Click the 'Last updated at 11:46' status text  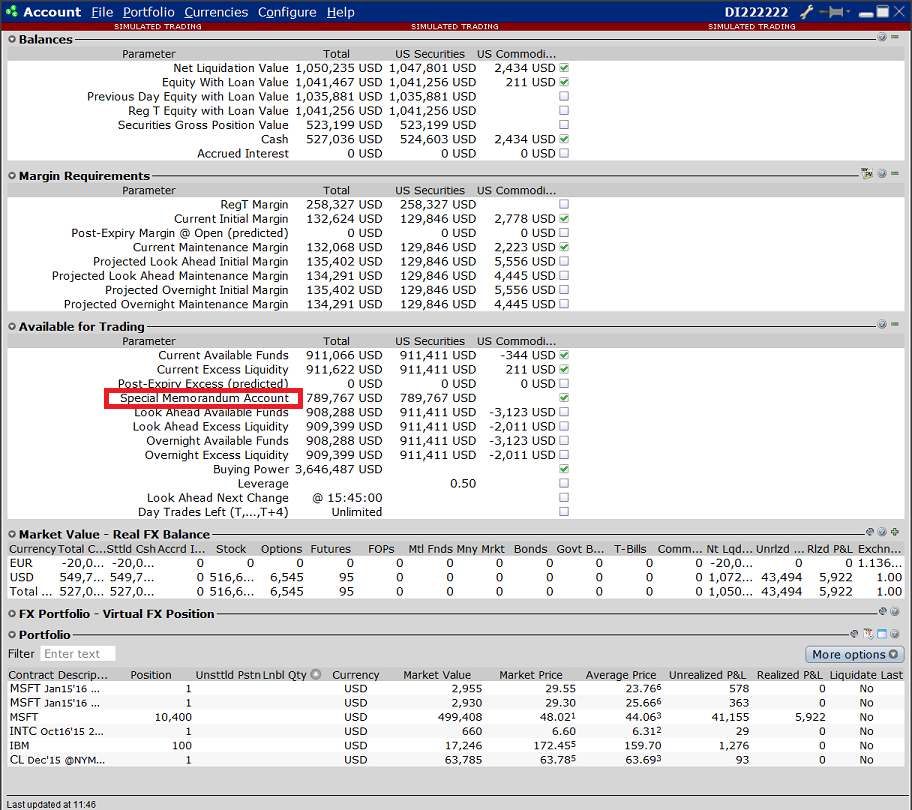pos(51,804)
